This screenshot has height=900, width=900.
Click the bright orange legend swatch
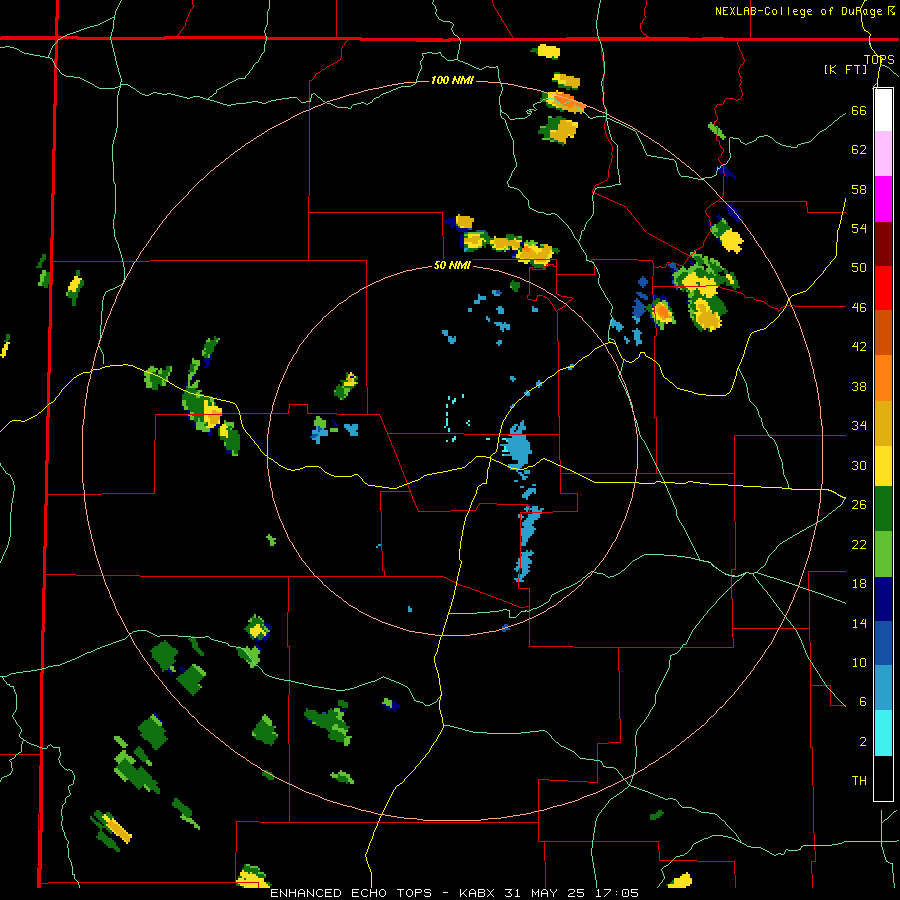point(883,378)
